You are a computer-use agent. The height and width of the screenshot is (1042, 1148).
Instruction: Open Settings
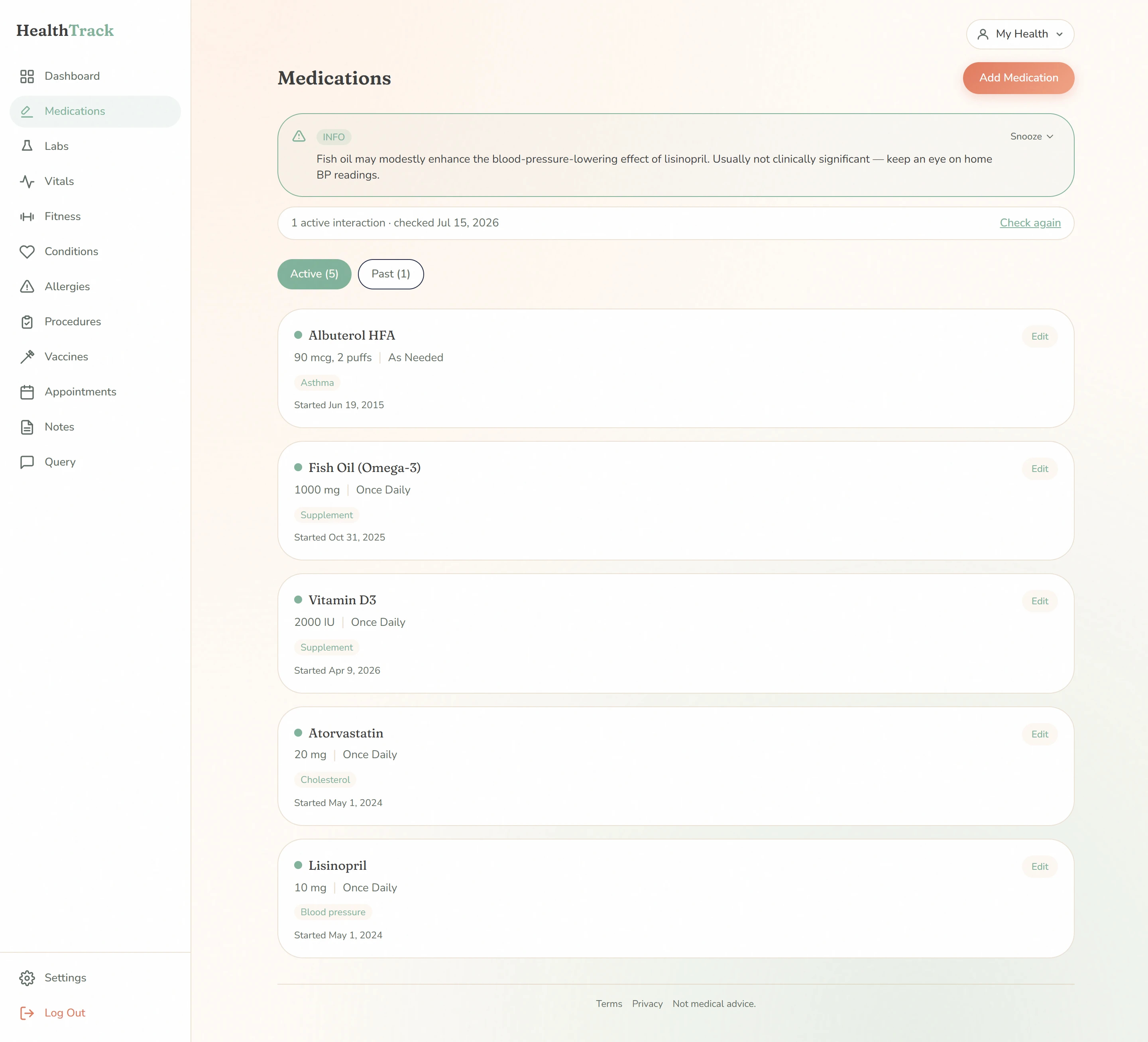pyautogui.click(x=95, y=978)
